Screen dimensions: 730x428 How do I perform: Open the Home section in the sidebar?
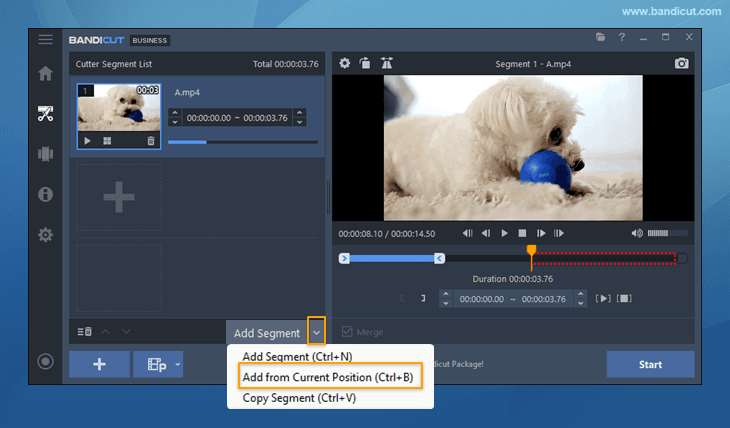click(x=45, y=74)
